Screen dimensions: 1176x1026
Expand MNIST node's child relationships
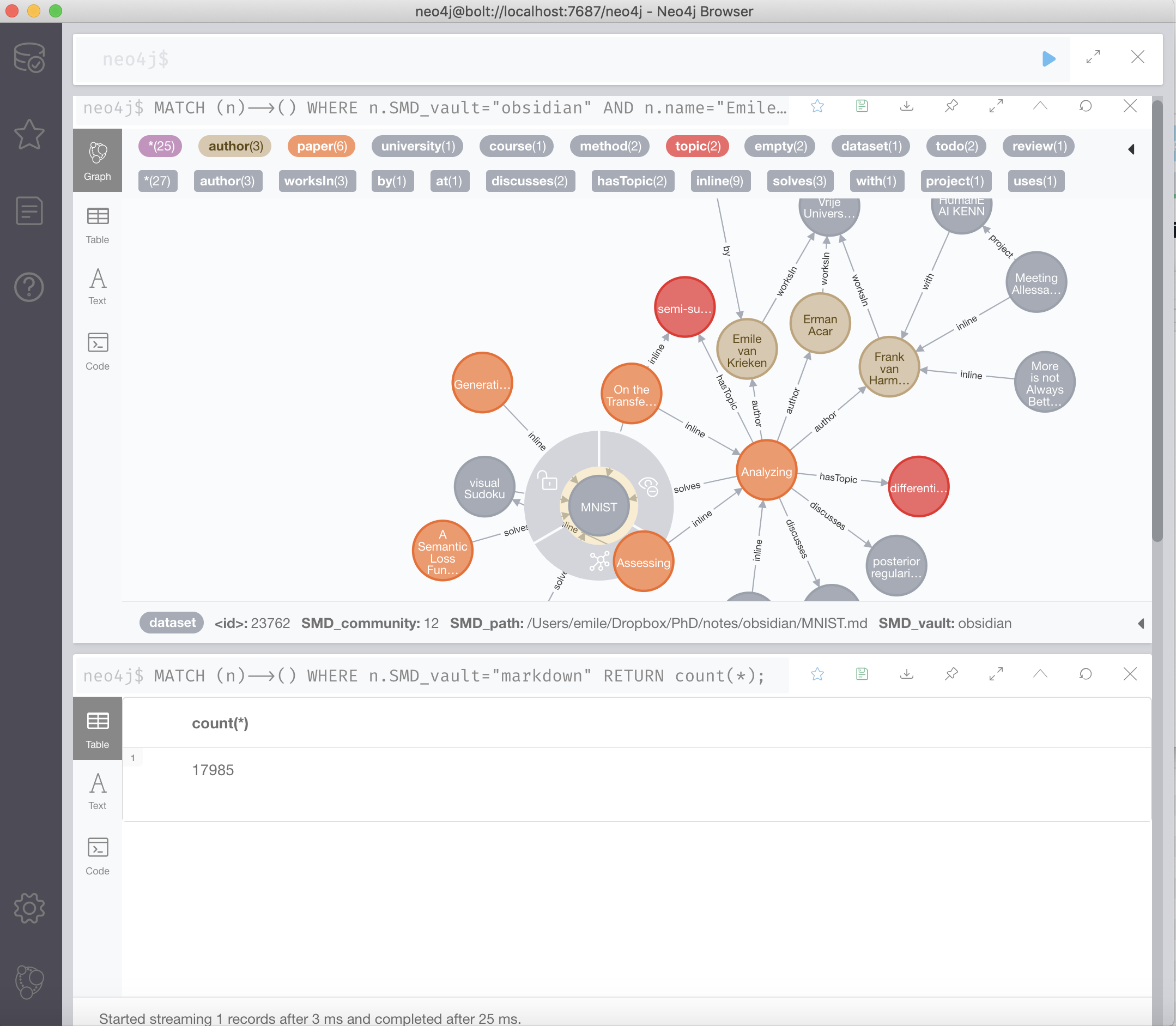pos(598,561)
